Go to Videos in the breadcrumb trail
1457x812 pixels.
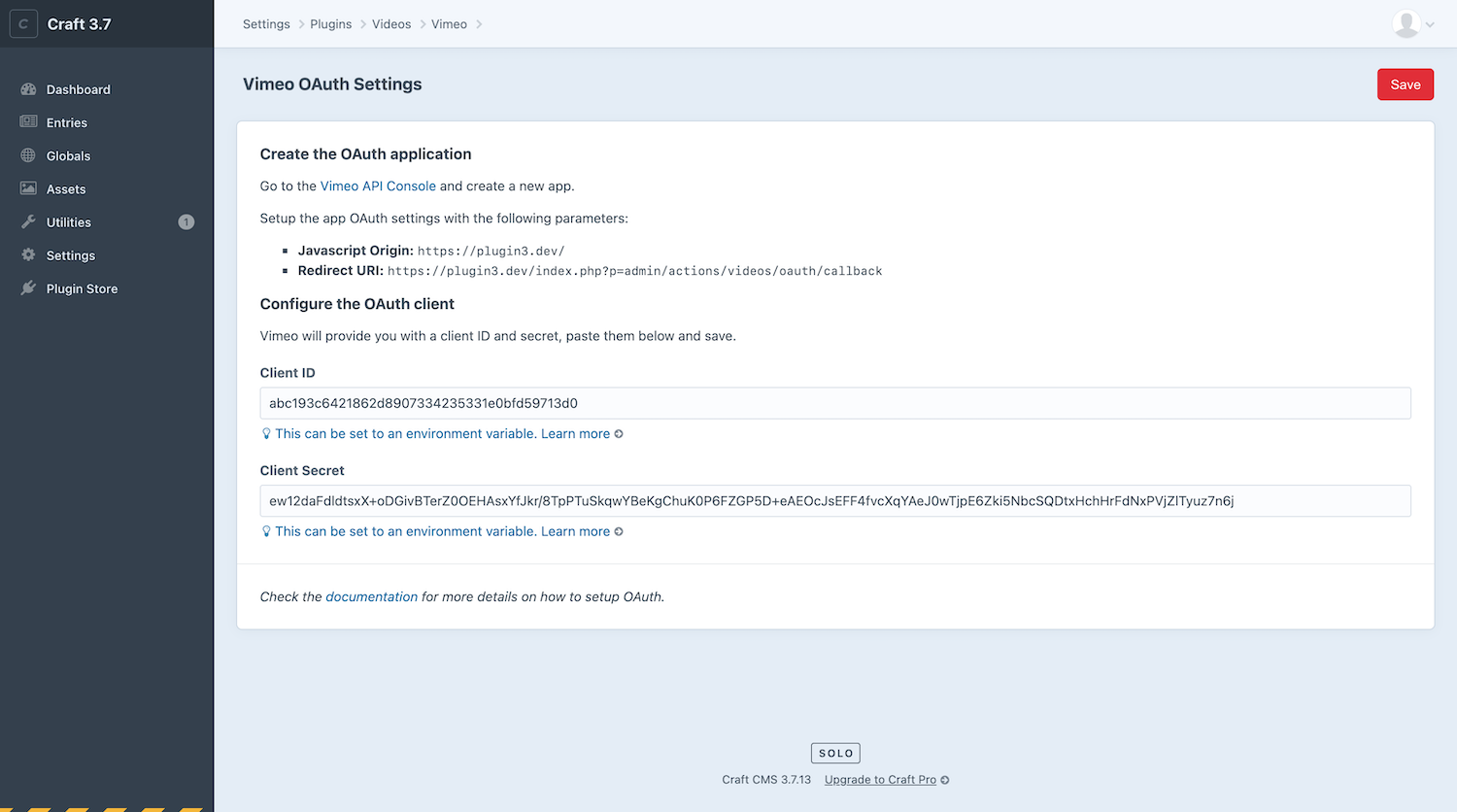pyautogui.click(x=391, y=23)
